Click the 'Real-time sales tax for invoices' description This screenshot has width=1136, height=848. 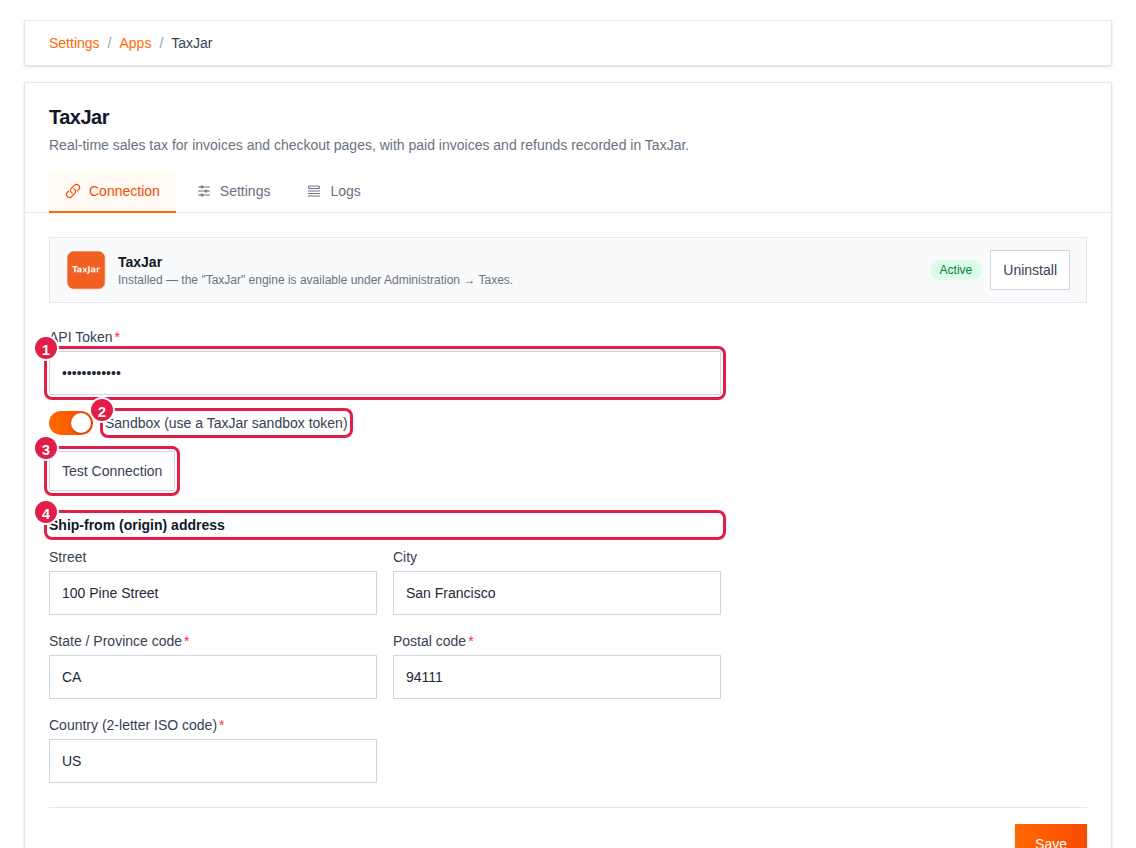point(369,145)
